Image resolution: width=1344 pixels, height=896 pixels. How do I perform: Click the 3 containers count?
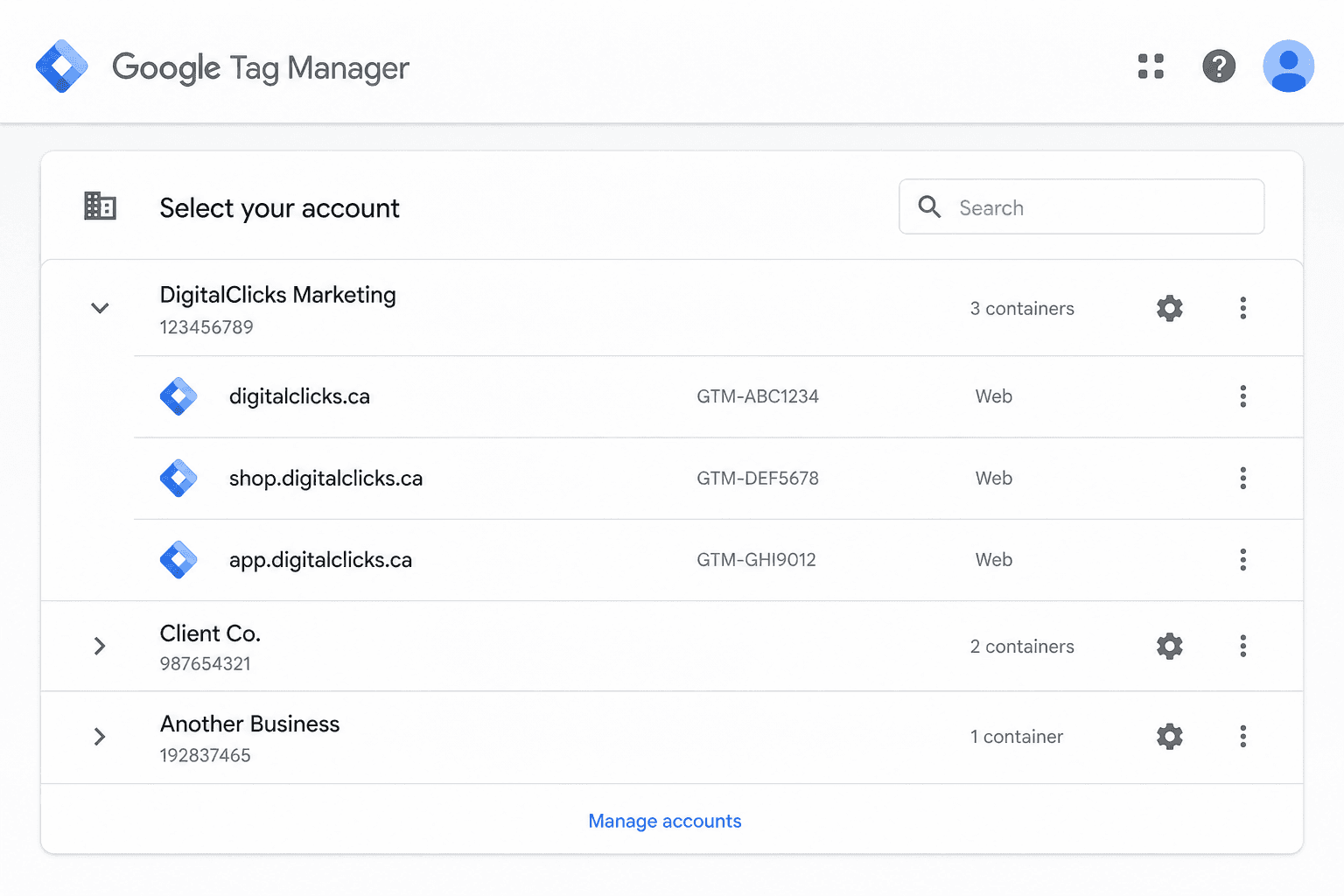tap(1022, 308)
